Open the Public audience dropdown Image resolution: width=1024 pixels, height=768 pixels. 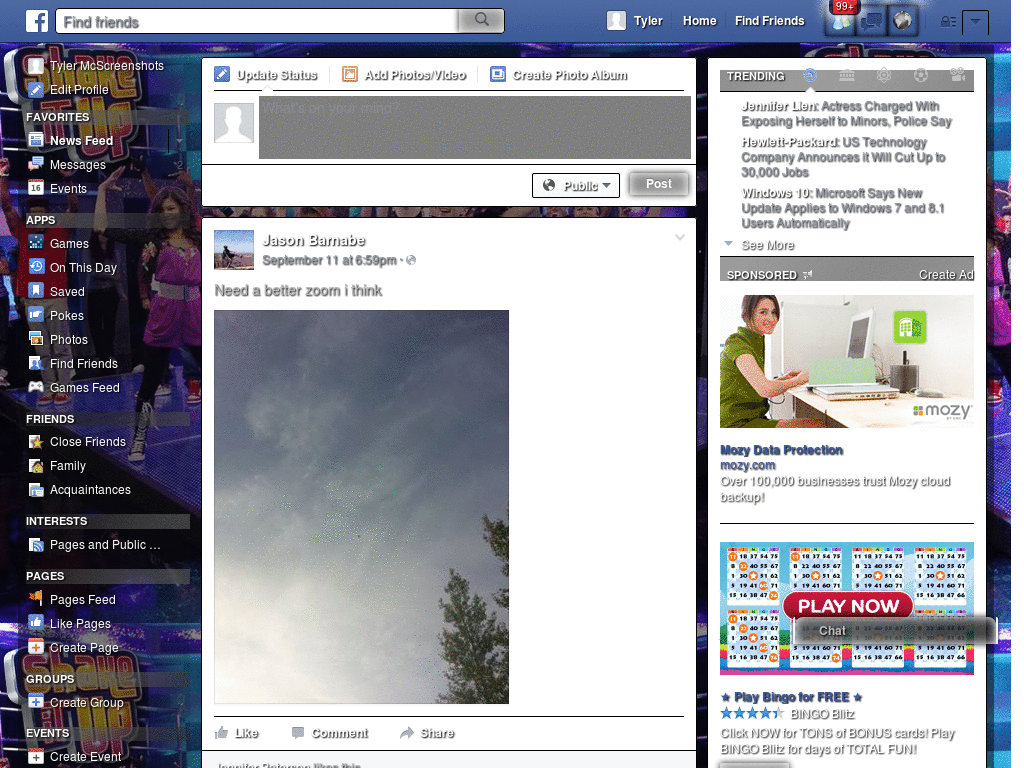click(575, 185)
